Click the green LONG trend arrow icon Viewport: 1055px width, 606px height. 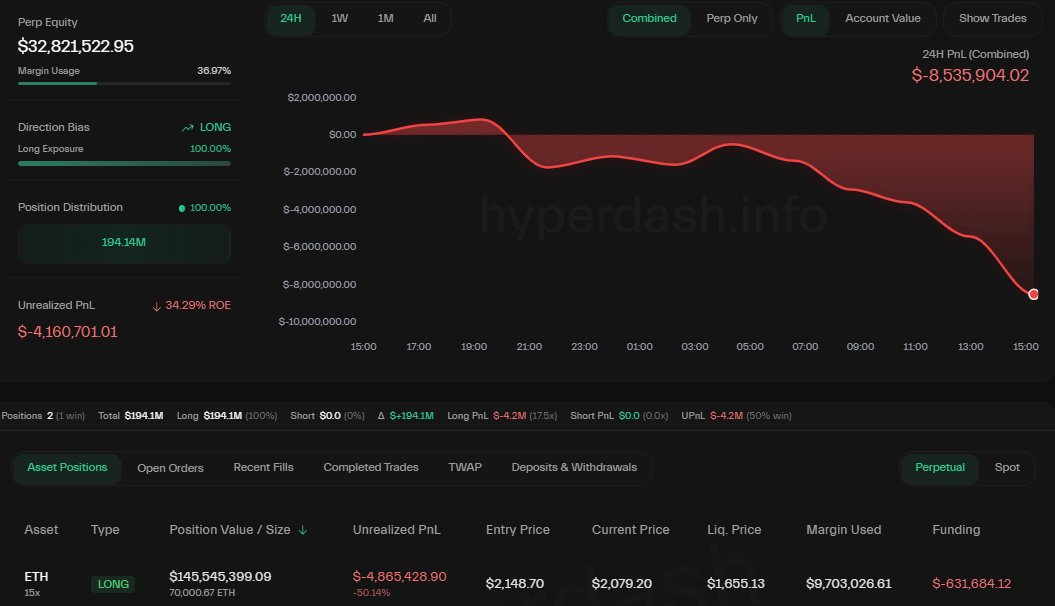coord(186,127)
